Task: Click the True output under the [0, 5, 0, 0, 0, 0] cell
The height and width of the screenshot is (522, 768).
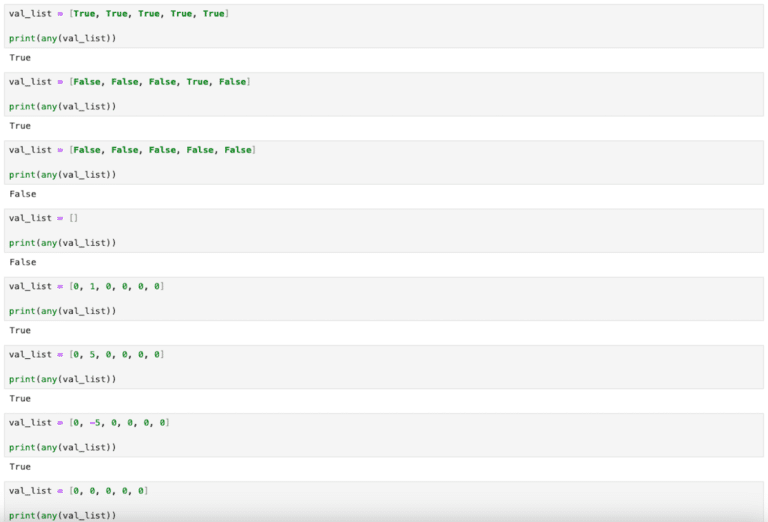Action: (x=20, y=398)
